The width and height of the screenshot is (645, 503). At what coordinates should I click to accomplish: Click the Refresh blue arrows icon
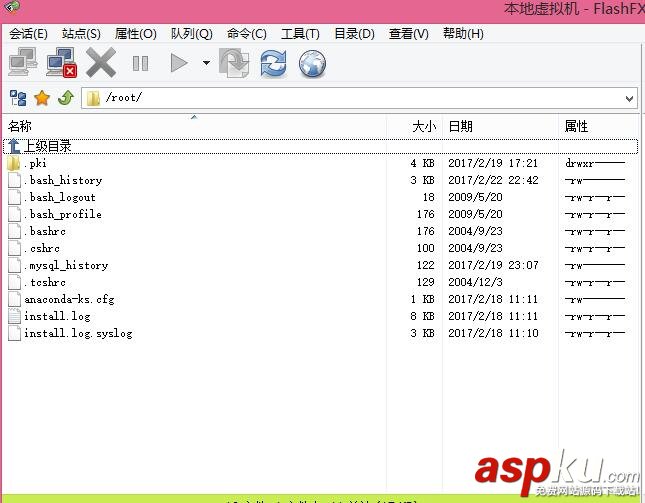pyautogui.click(x=273, y=63)
